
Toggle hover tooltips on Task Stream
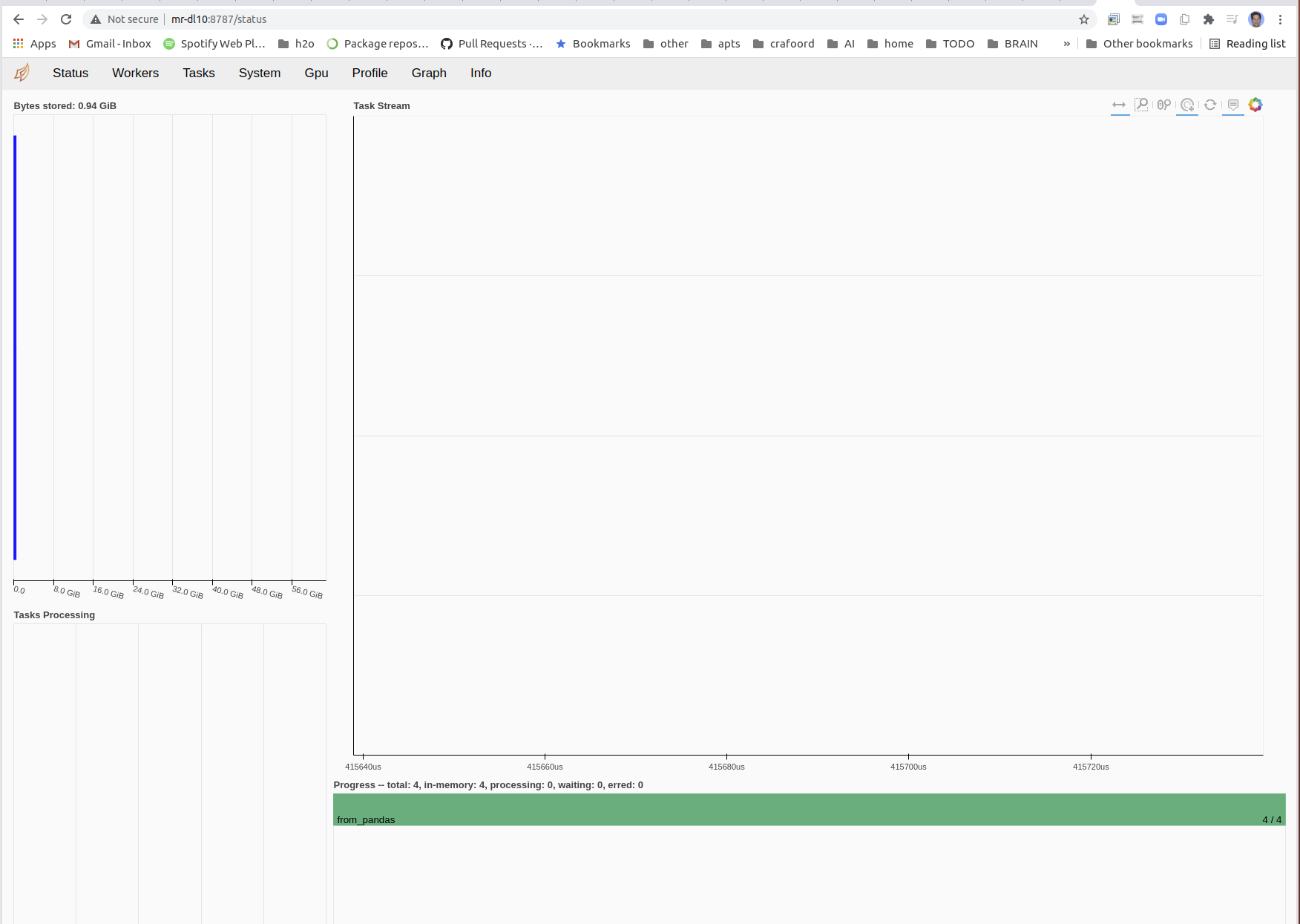point(1233,105)
